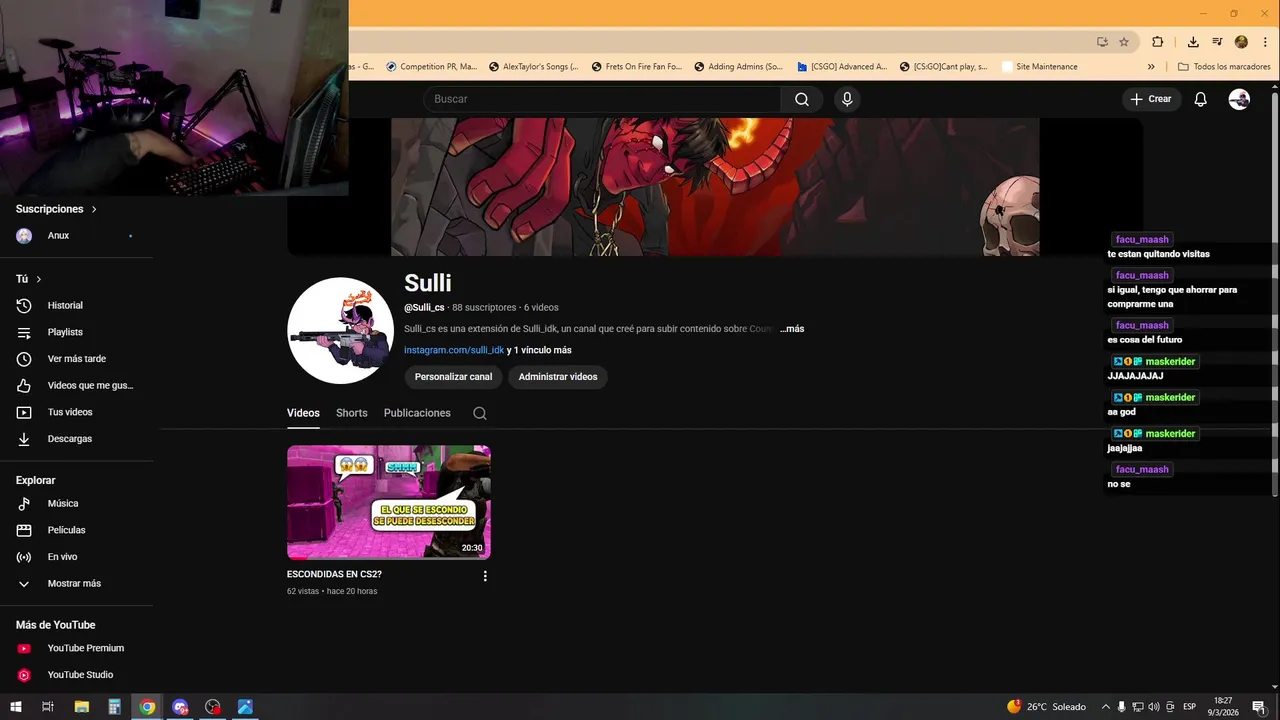Open Videos que me gustan
1280x720 pixels.
click(77, 385)
